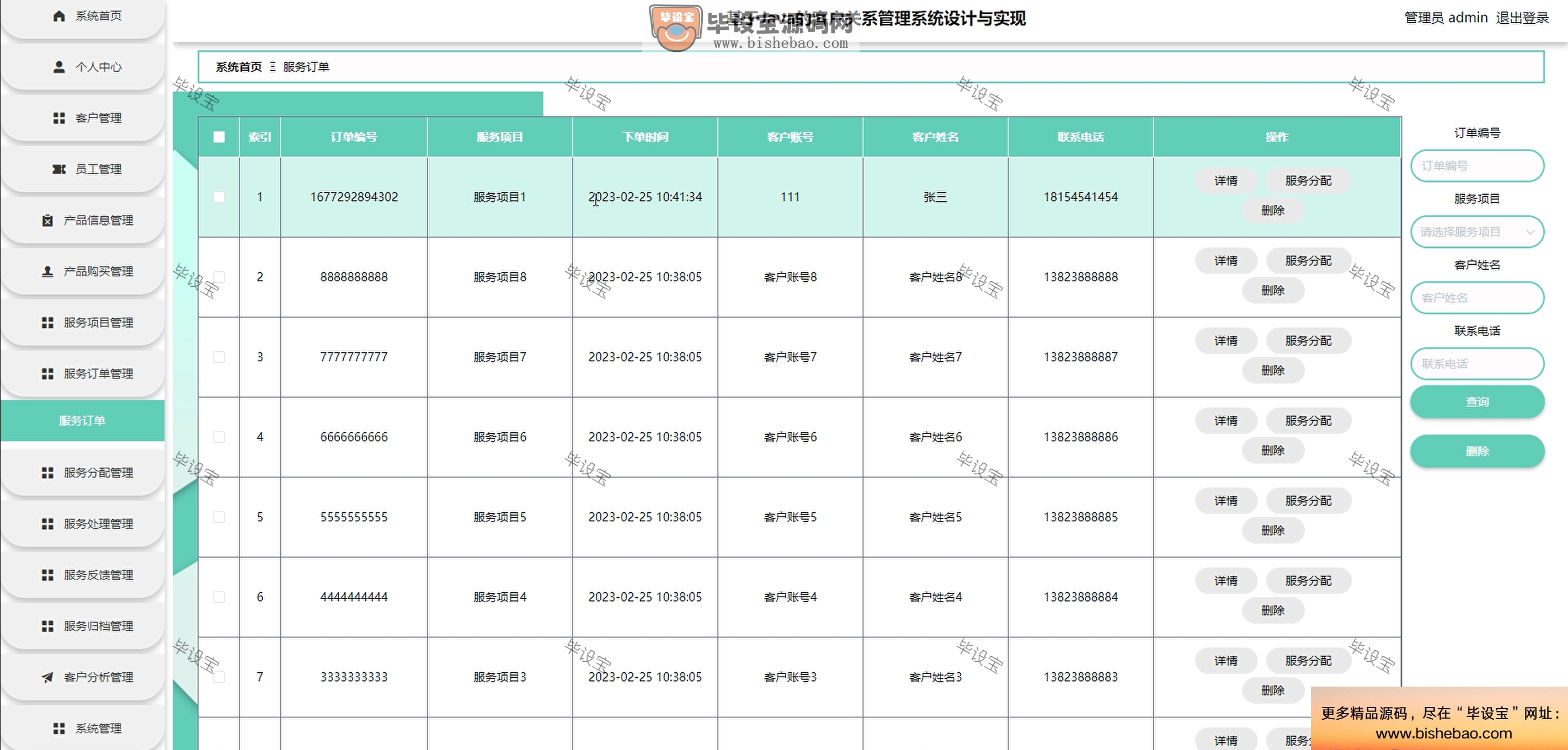1568x750 pixels.
Task: Check the box for order 7777777777
Action: click(x=219, y=357)
